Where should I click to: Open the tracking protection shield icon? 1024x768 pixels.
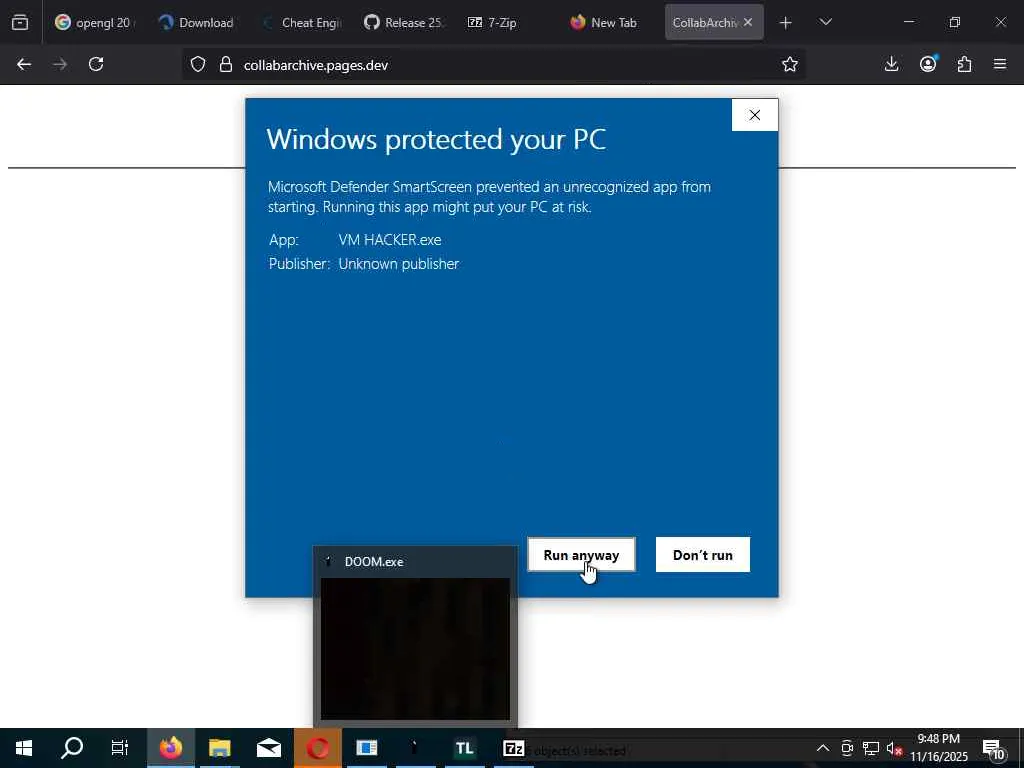[198, 64]
